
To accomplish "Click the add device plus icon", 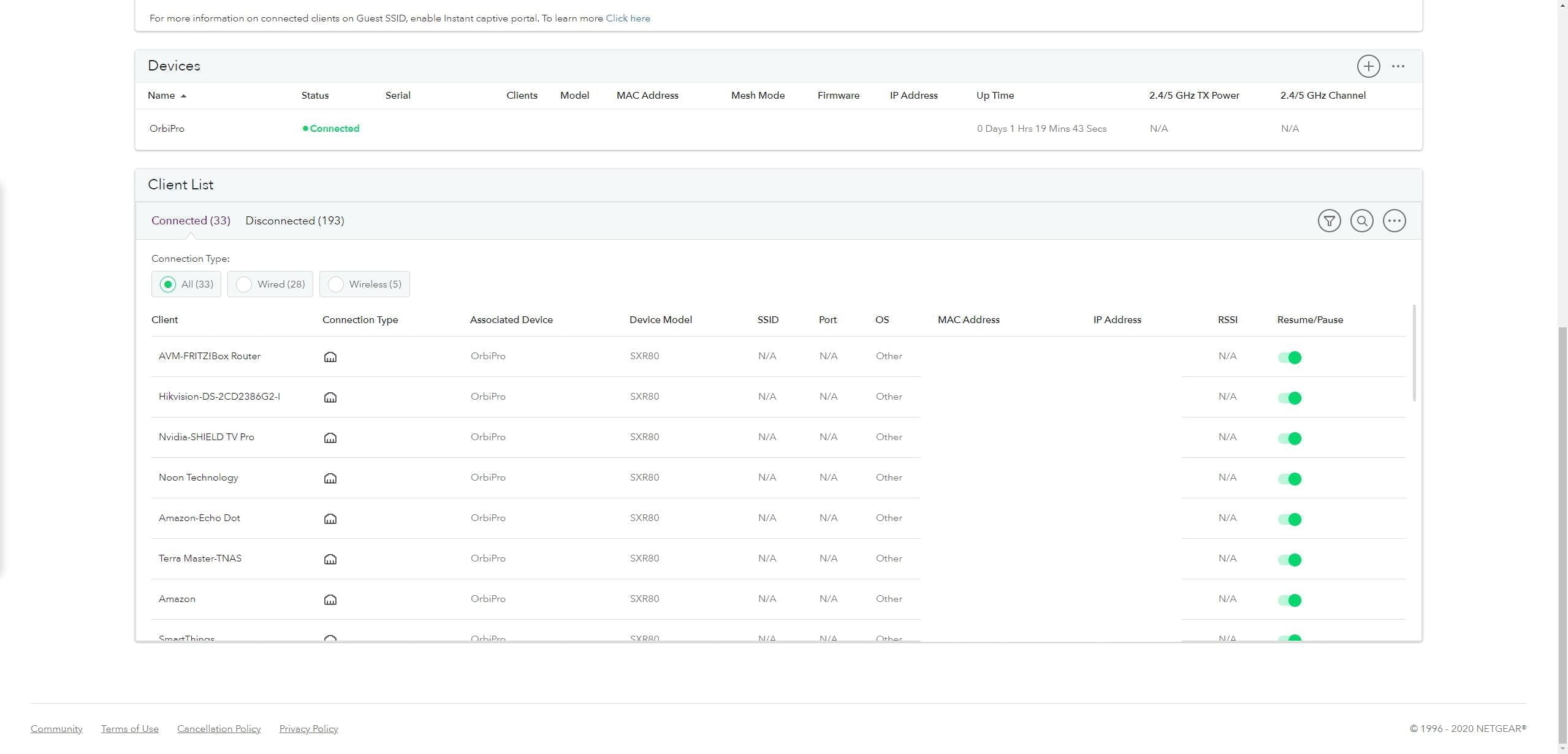I will click(x=1368, y=66).
